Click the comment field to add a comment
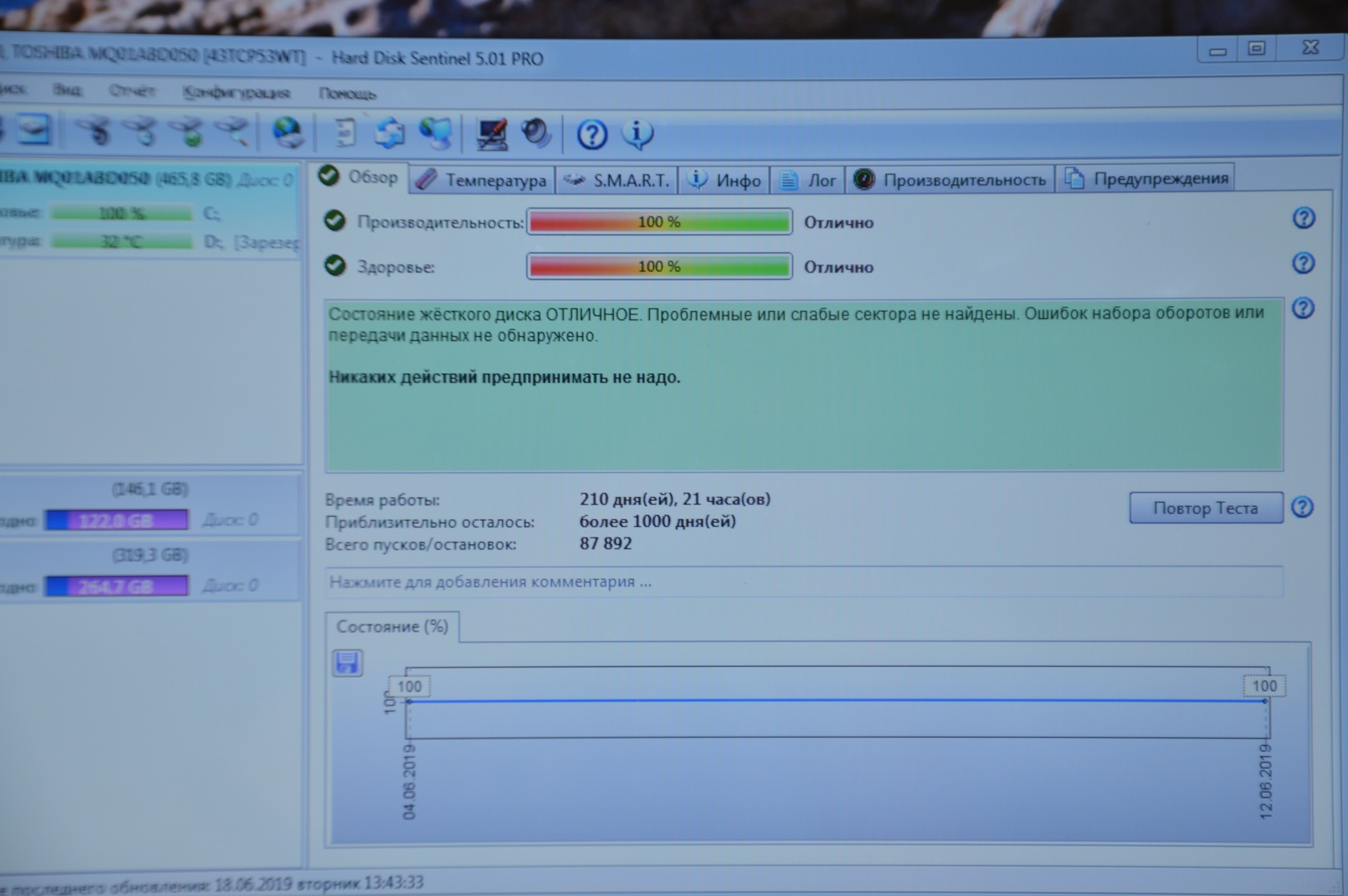The width and height of the screenshot is (1348, 896). tap(803, 582)
